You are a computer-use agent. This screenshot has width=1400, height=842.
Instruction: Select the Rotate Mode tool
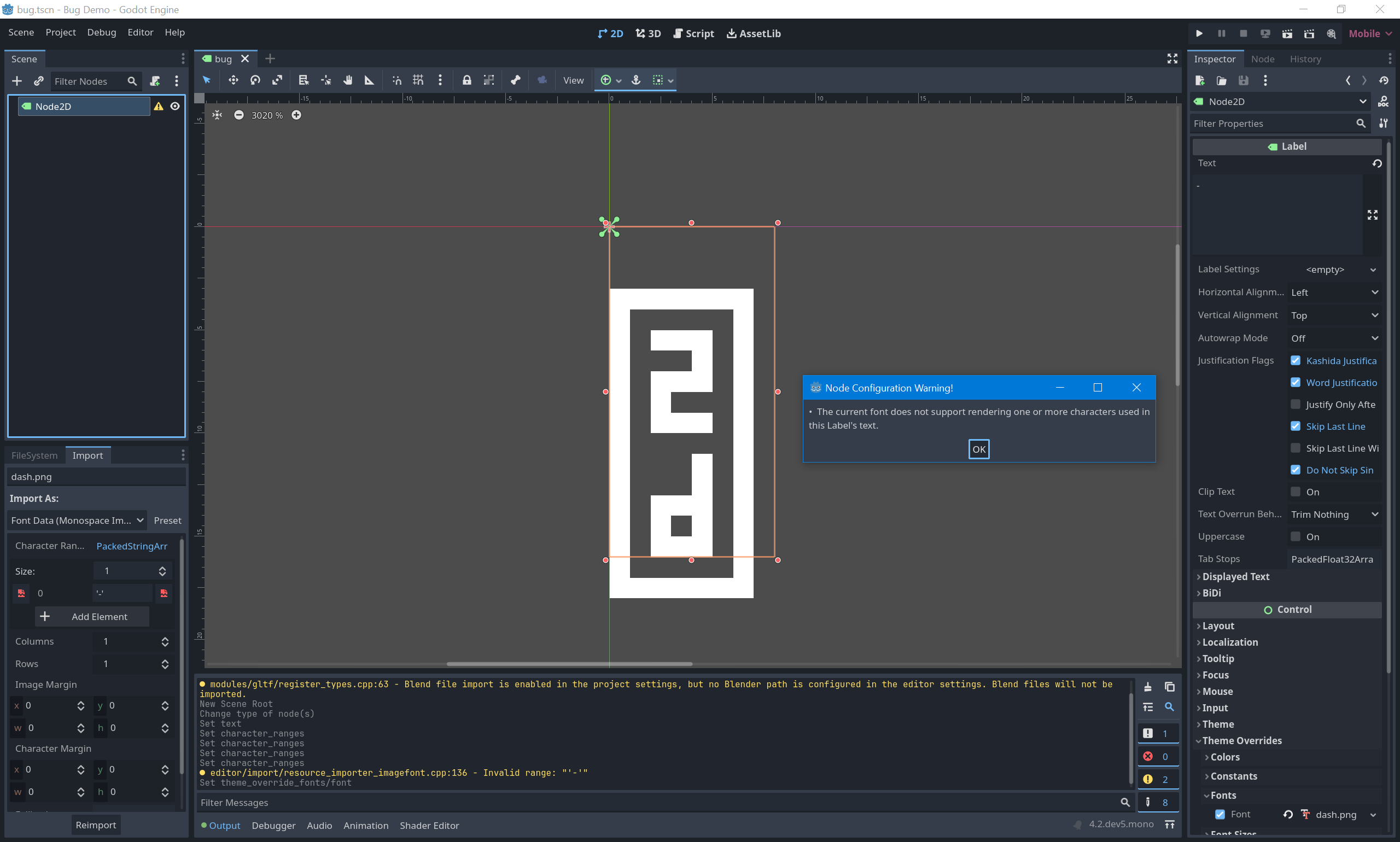(x=255, y=80)
